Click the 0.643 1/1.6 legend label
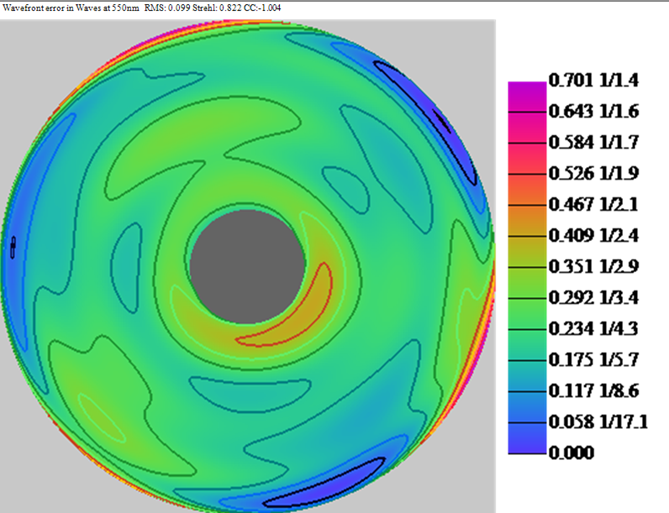Viewport: 669px width, 513px height. pos(593,111)
